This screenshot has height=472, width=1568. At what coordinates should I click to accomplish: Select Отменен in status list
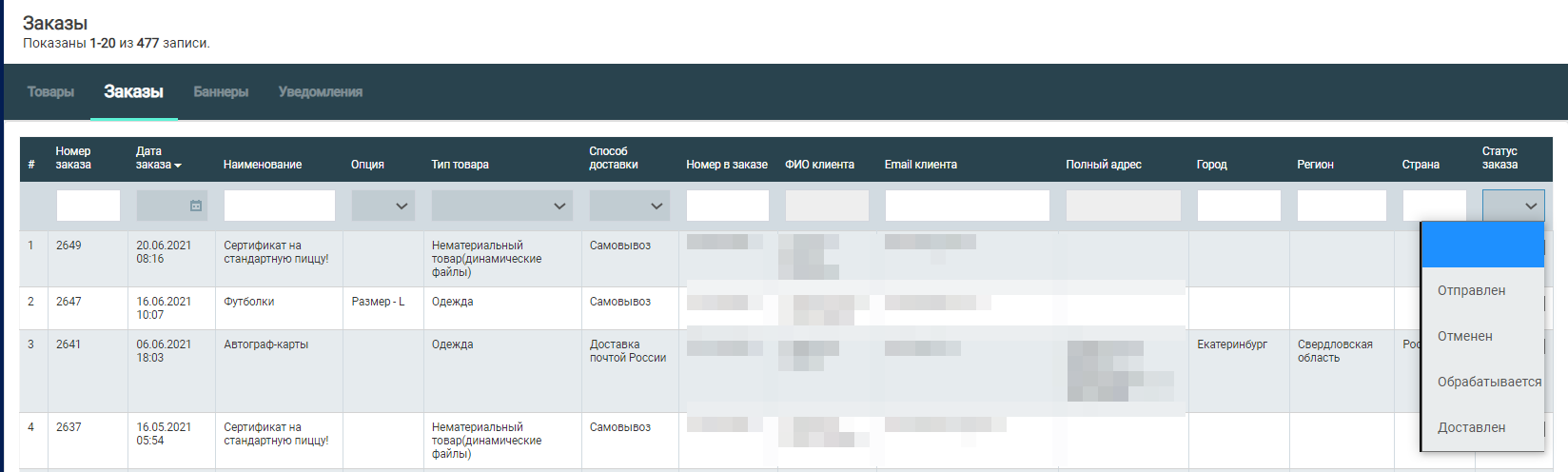click(x=1464, y=336)
